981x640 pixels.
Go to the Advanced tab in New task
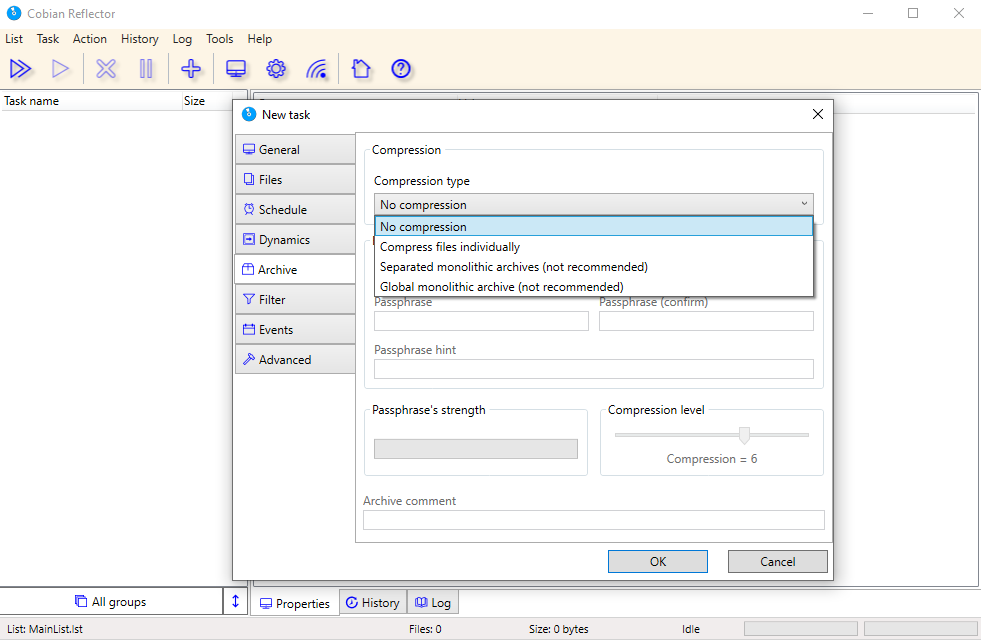295,360
